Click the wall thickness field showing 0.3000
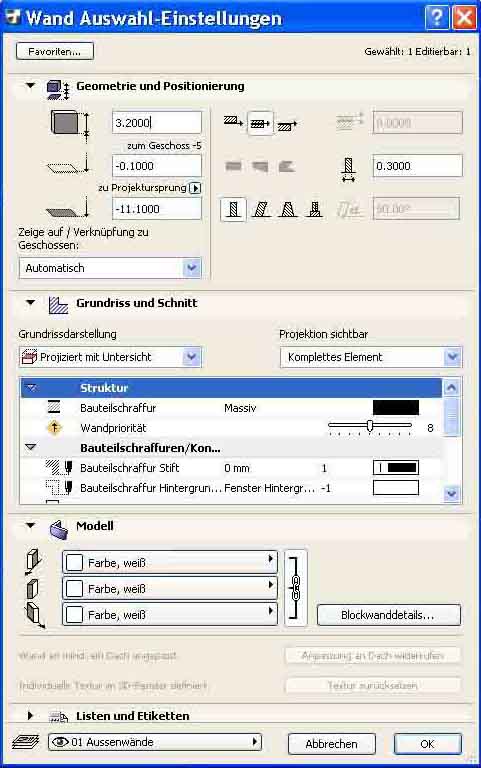Viewport: 481px width, 768px height. point(417,166)
